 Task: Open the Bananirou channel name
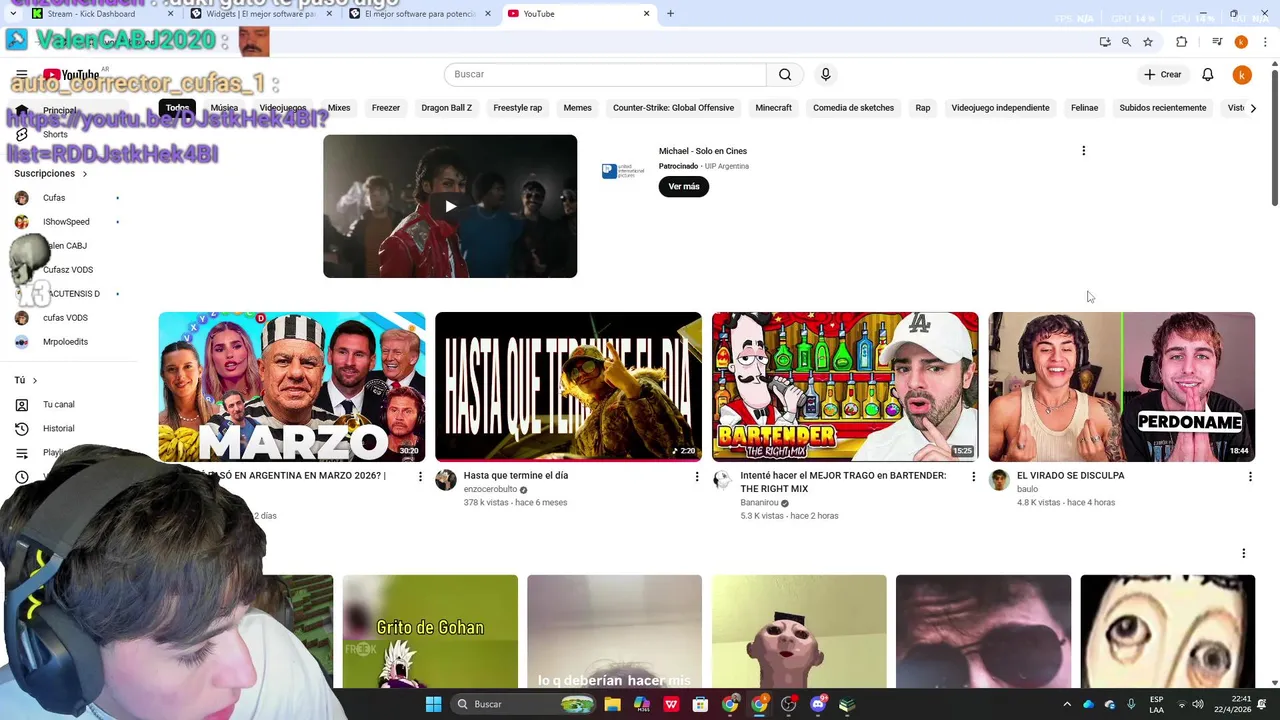pyautogui.click(x=759, y=503)
